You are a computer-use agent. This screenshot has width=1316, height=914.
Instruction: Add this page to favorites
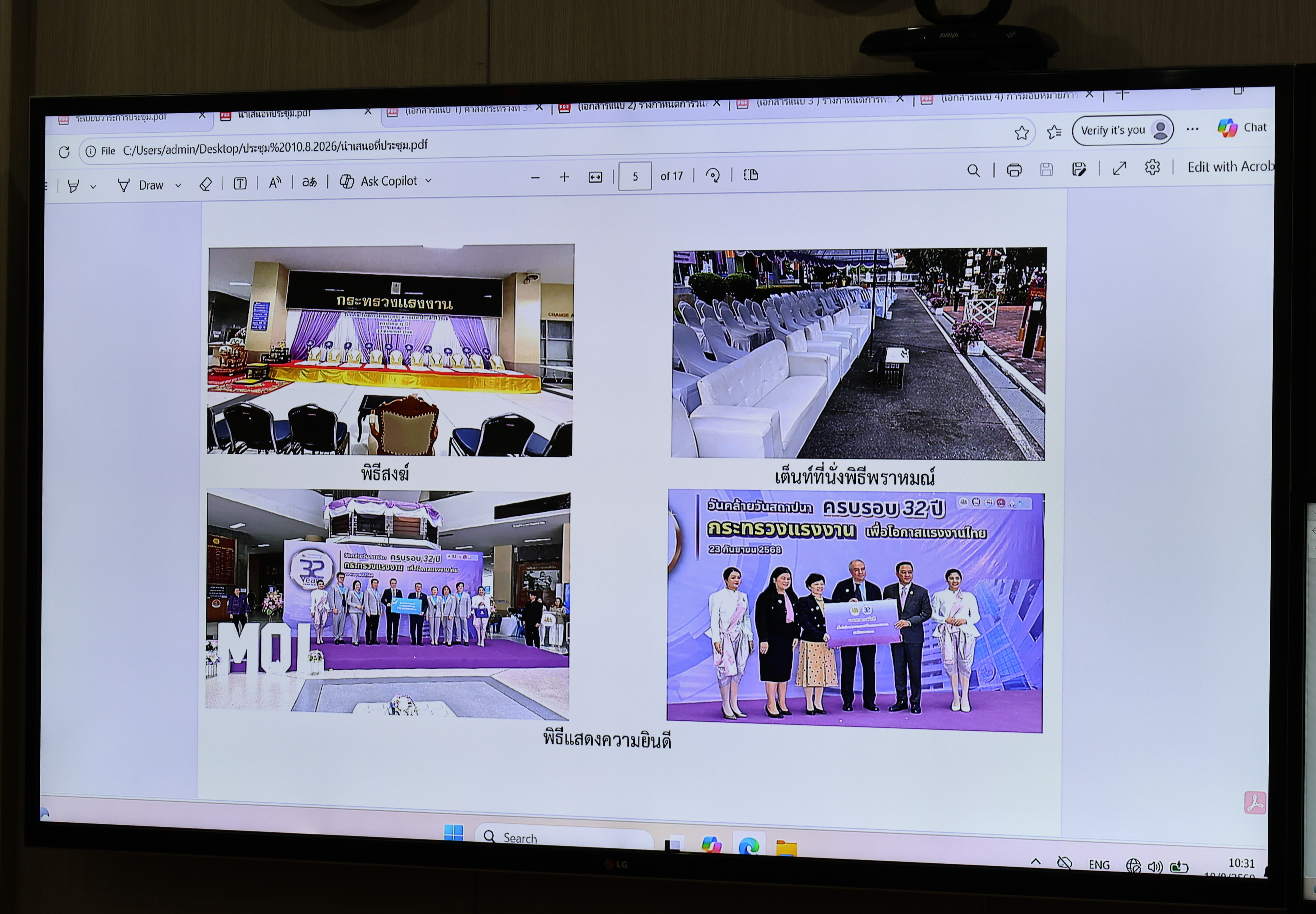(1022, 133)
